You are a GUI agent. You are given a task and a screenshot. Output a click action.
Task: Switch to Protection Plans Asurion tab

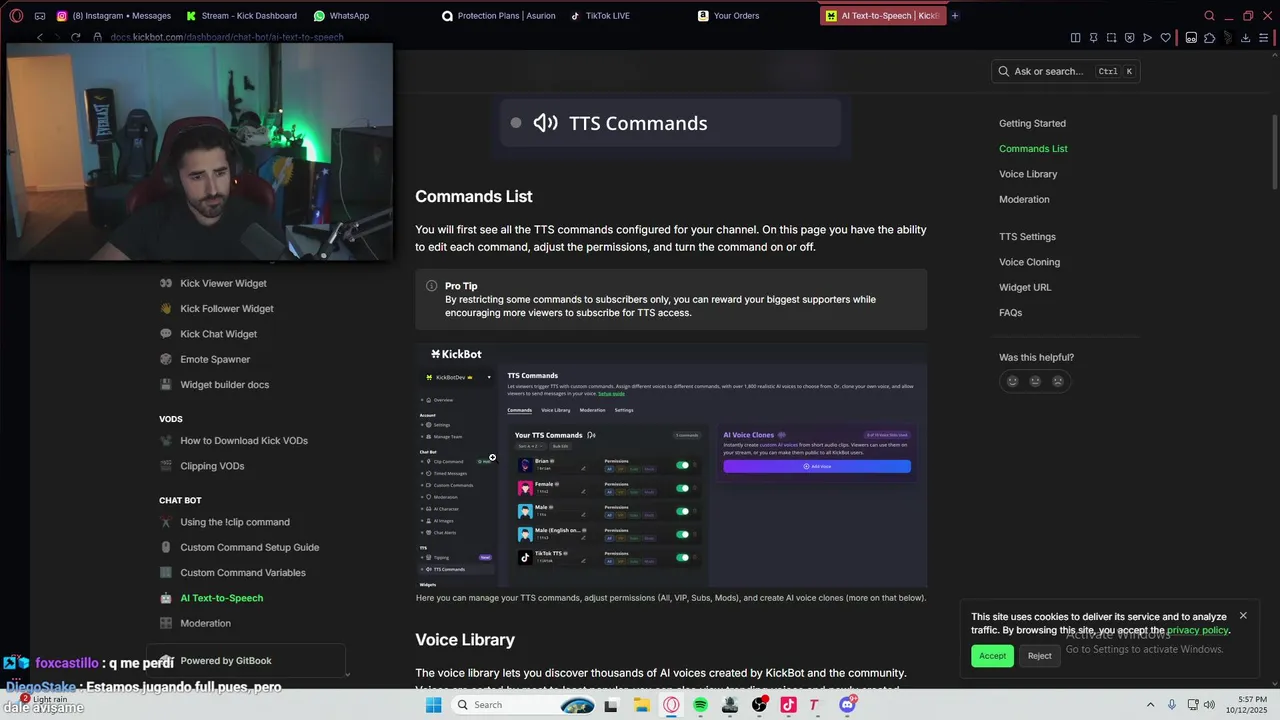500,16
